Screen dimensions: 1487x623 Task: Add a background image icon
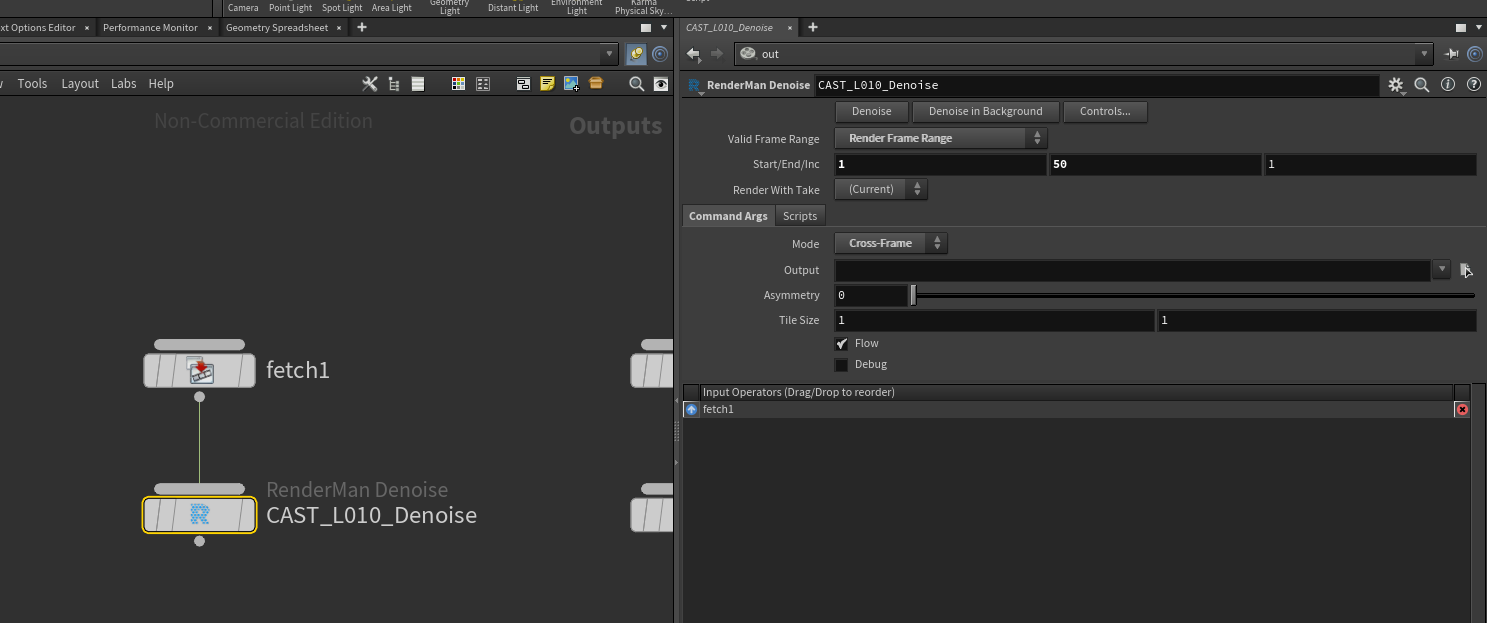pos(571,84)
